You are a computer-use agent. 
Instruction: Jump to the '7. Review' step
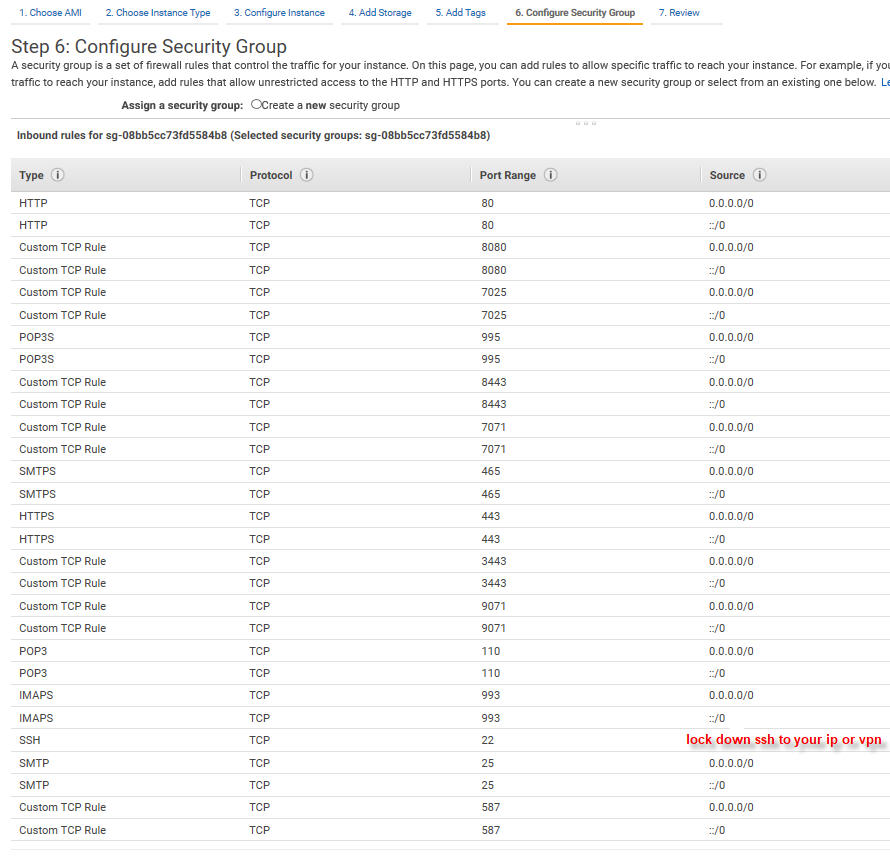tap(679, 13)
